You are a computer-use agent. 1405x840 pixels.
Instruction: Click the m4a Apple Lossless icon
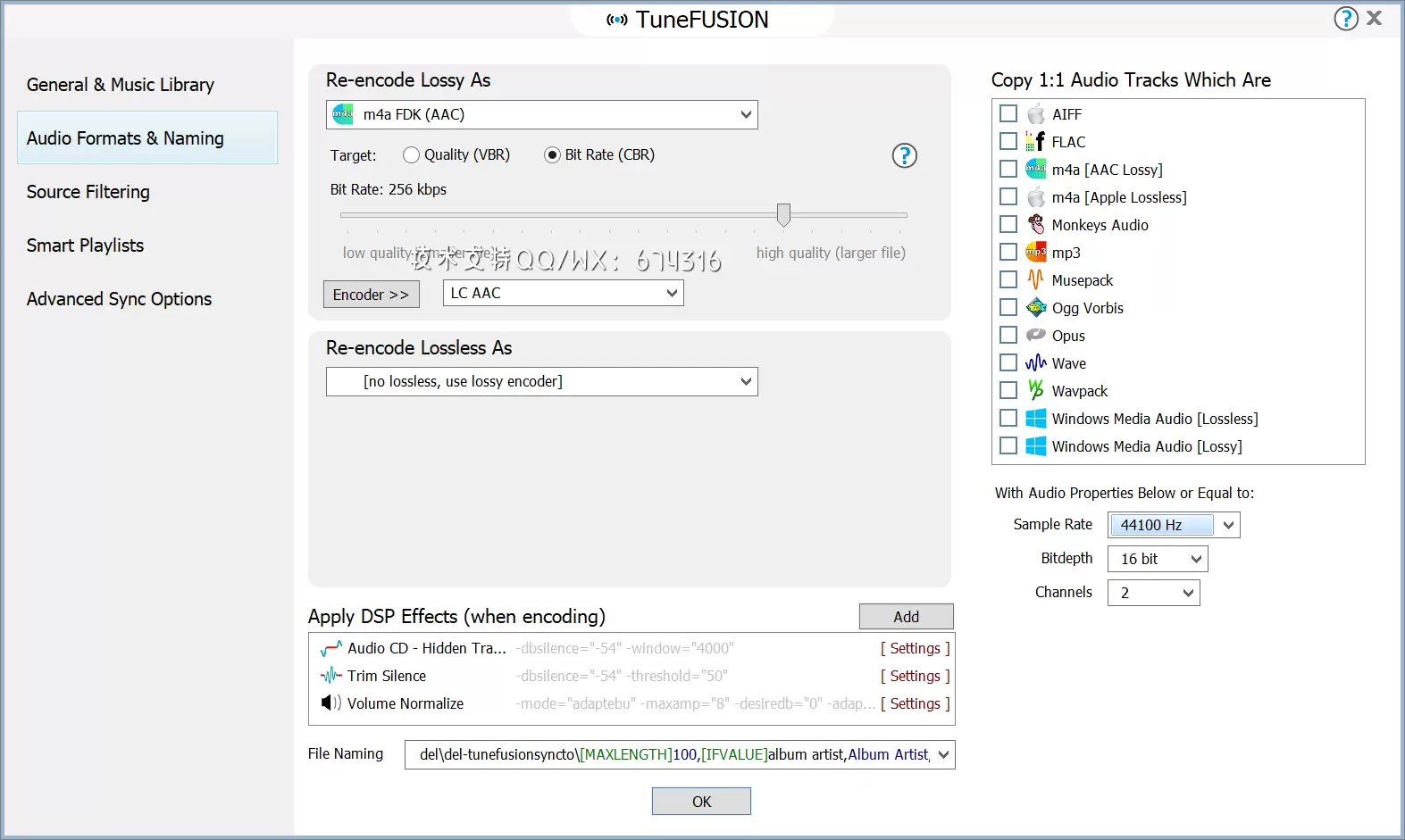click(1035, 197)
